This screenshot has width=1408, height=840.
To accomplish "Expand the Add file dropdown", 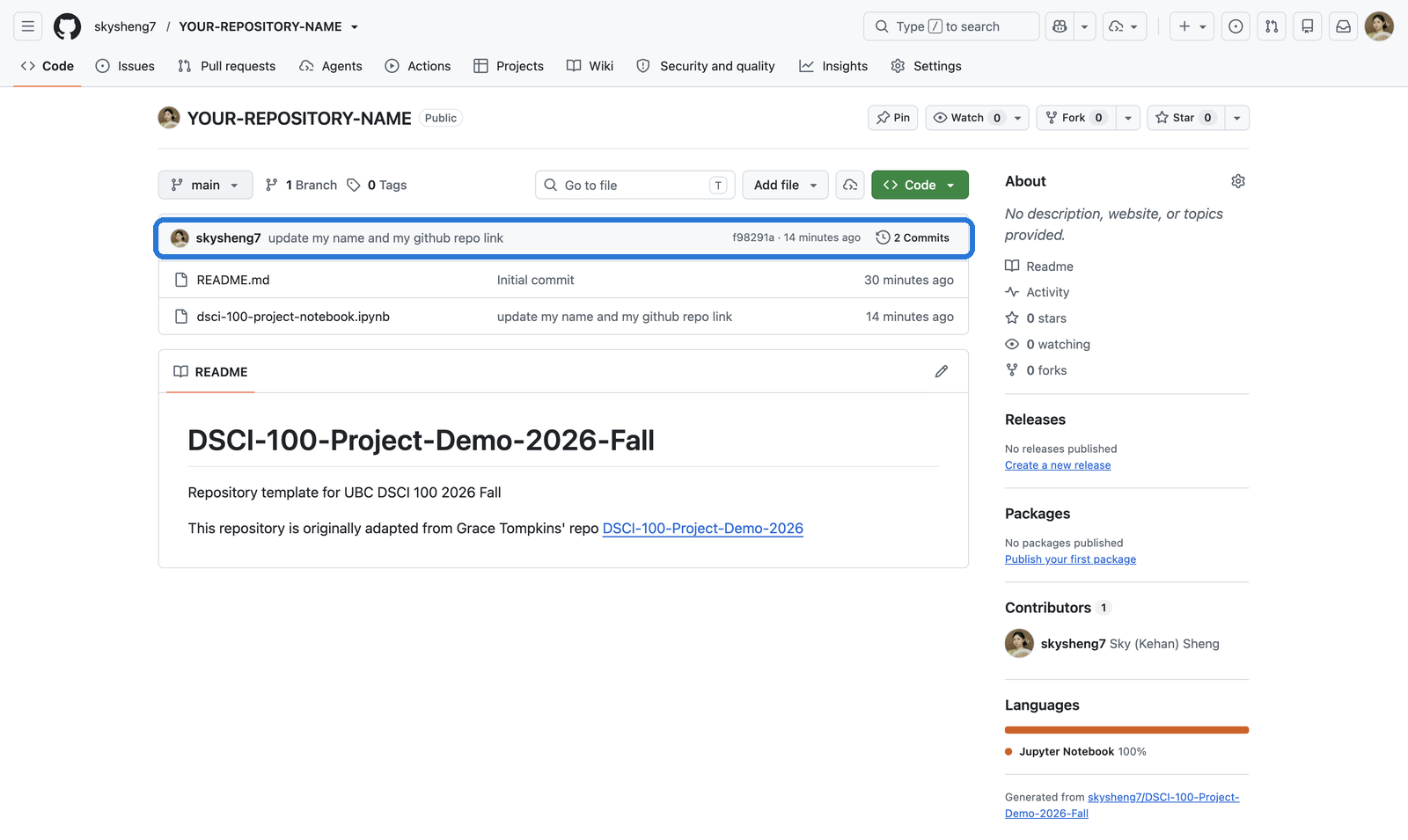I will (x=786, y=185).
